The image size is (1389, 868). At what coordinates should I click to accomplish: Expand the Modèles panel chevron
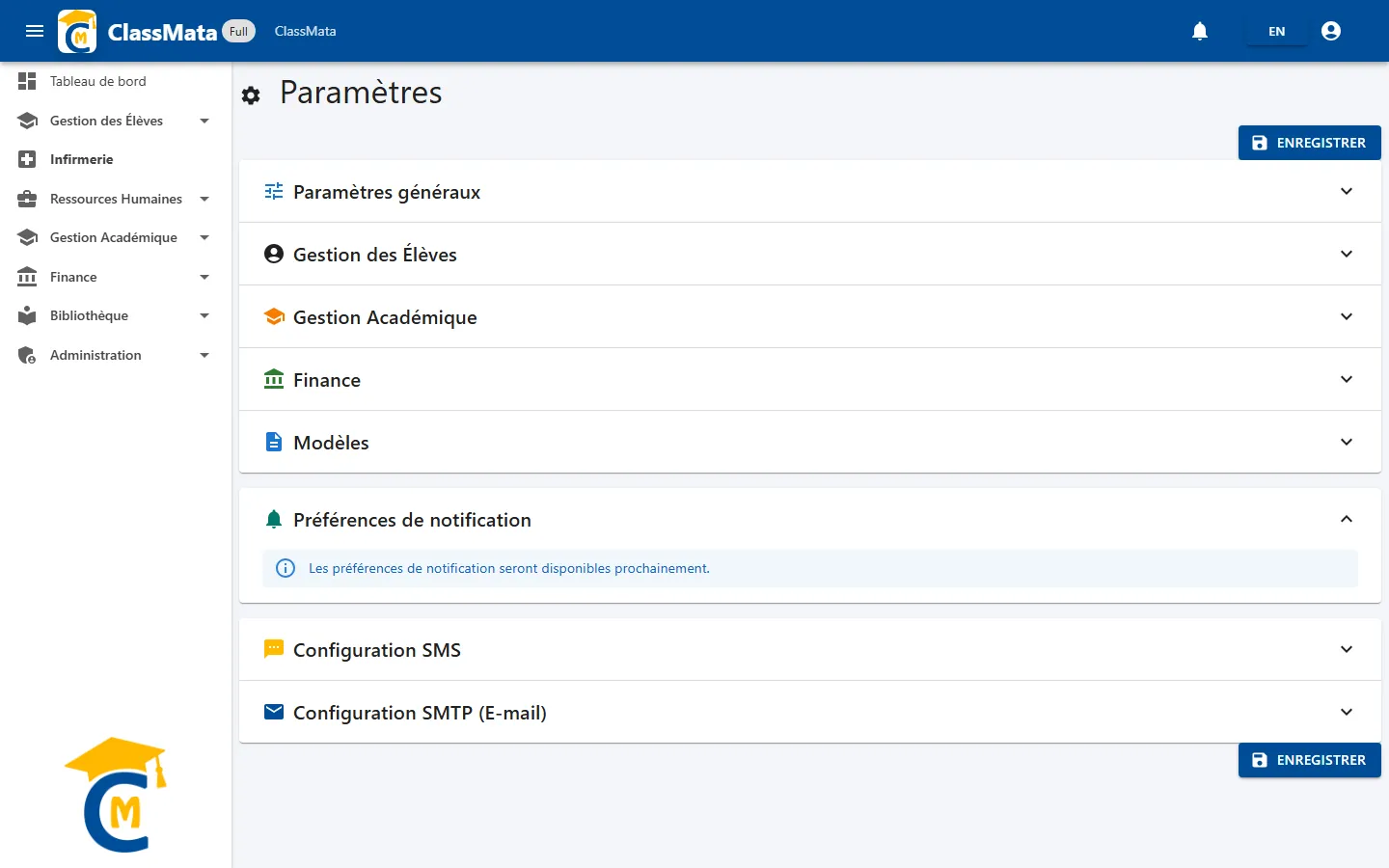click(1347, 442)
